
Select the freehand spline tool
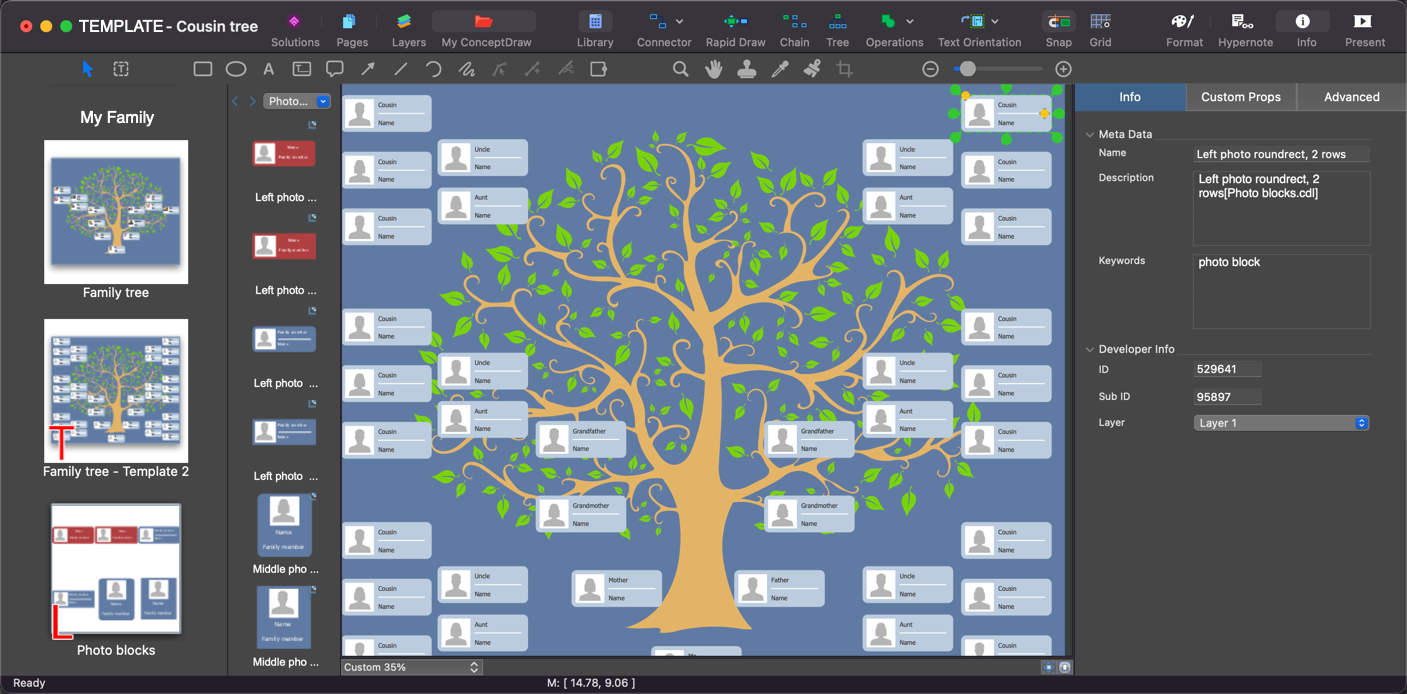[x=466, y=69]
